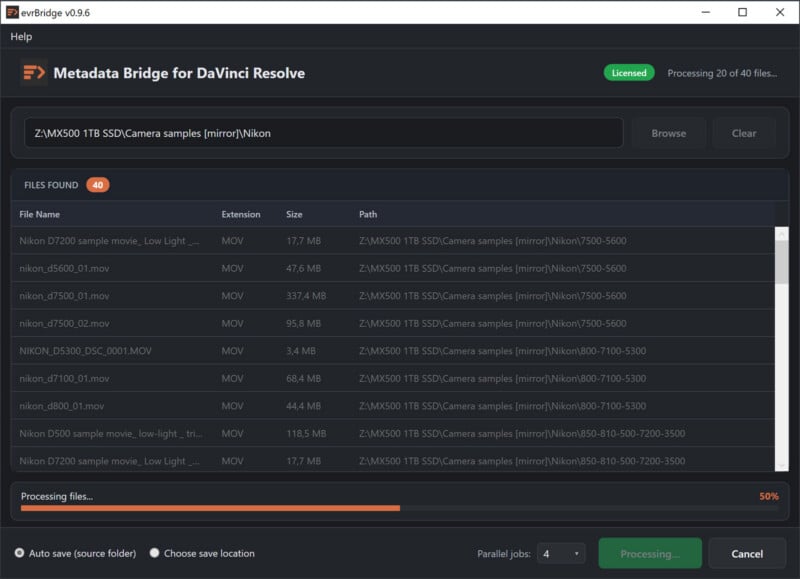Open the Help menu
The height and width of the screenshot is (579, 800).
click(x=21, y=36)
